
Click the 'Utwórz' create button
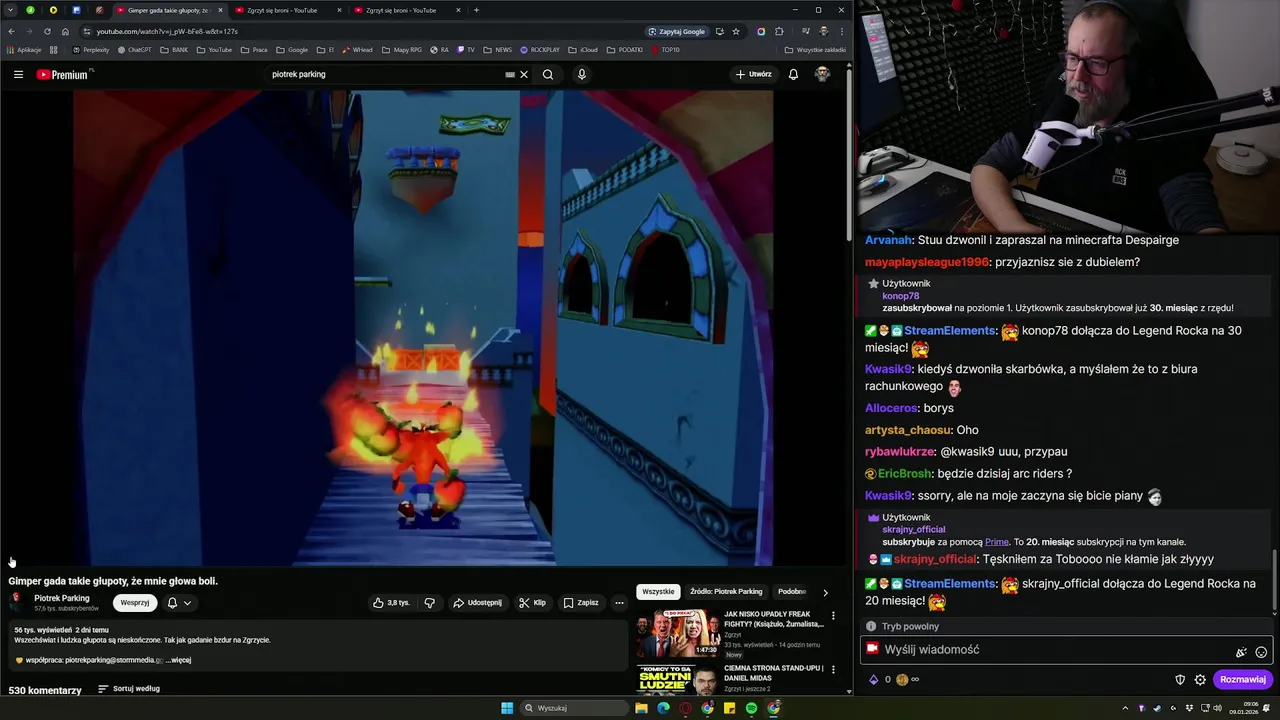point(754,74)
